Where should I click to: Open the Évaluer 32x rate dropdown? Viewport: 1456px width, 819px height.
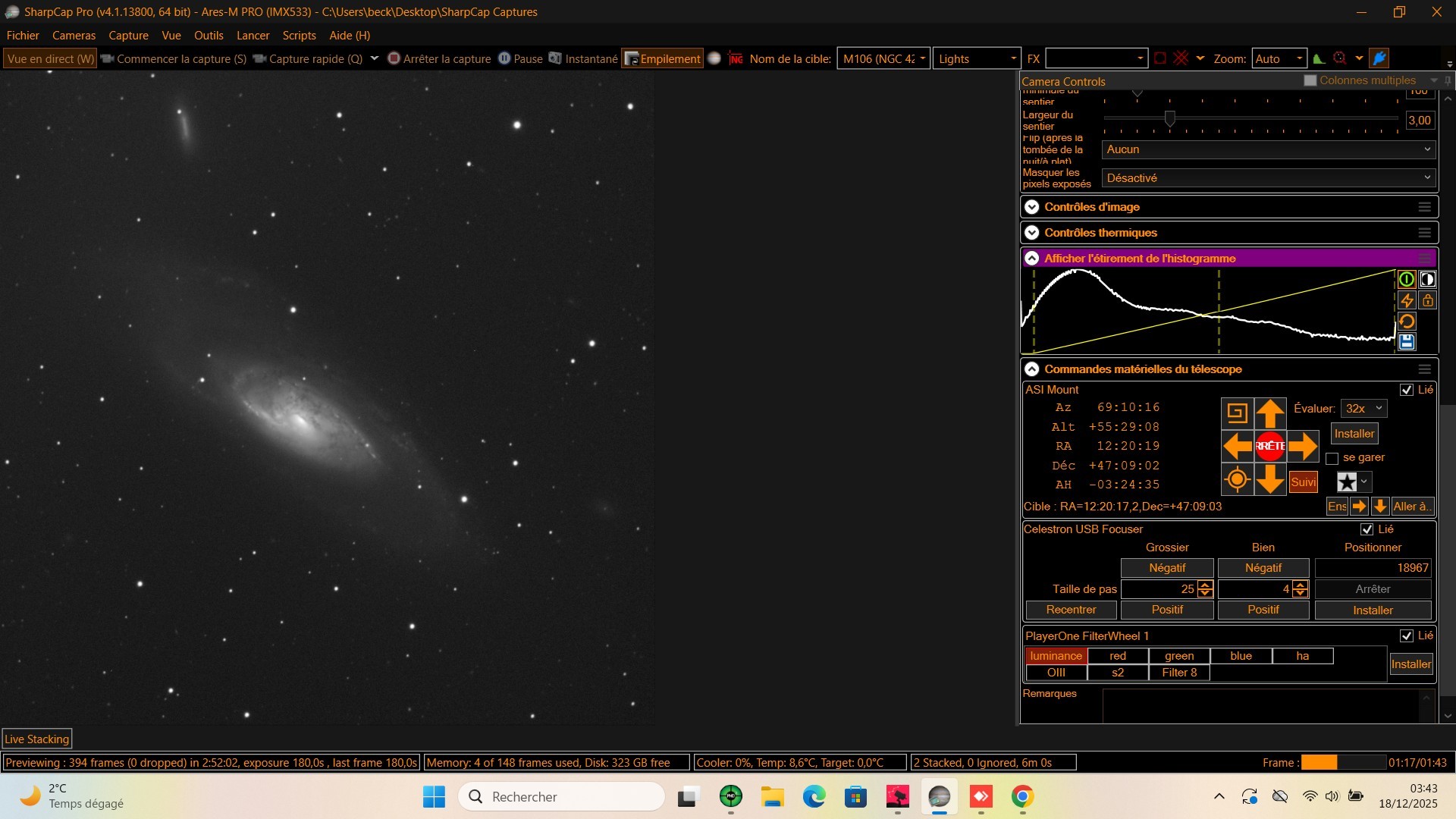pyautogui.click(x=1363, y=408)
